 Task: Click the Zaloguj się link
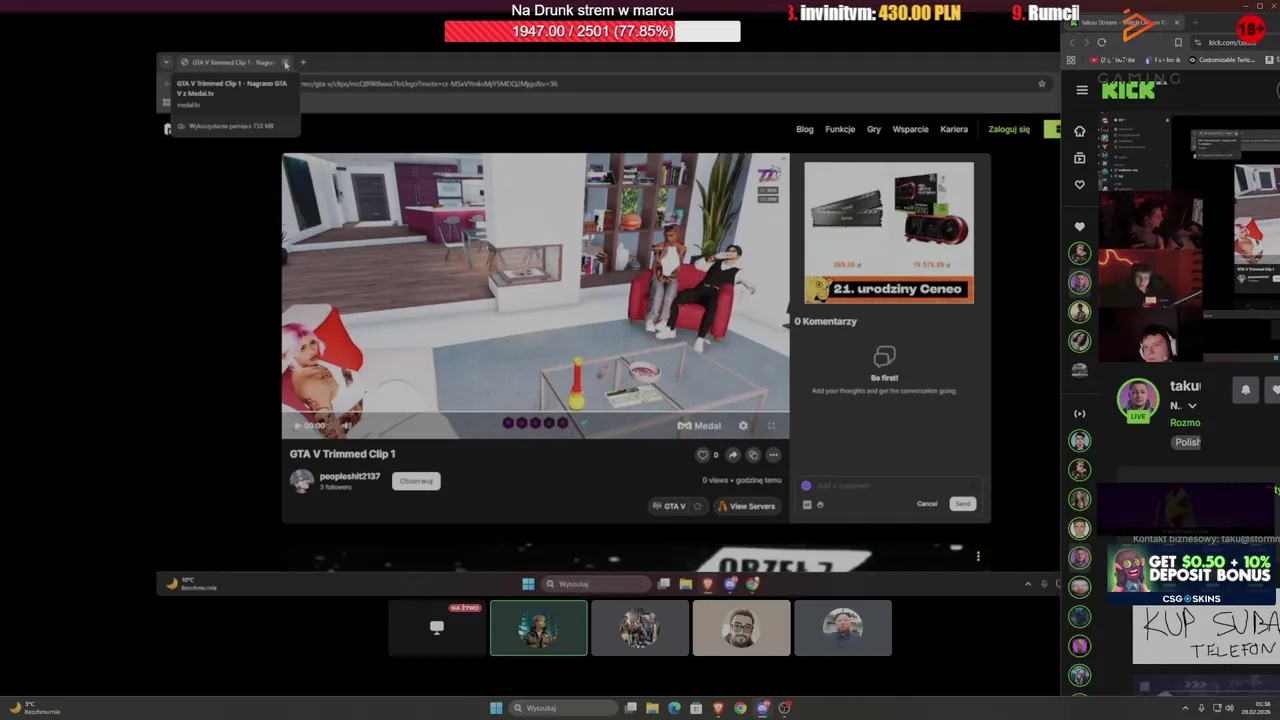pyautogui.click(x=1009, y=129)
